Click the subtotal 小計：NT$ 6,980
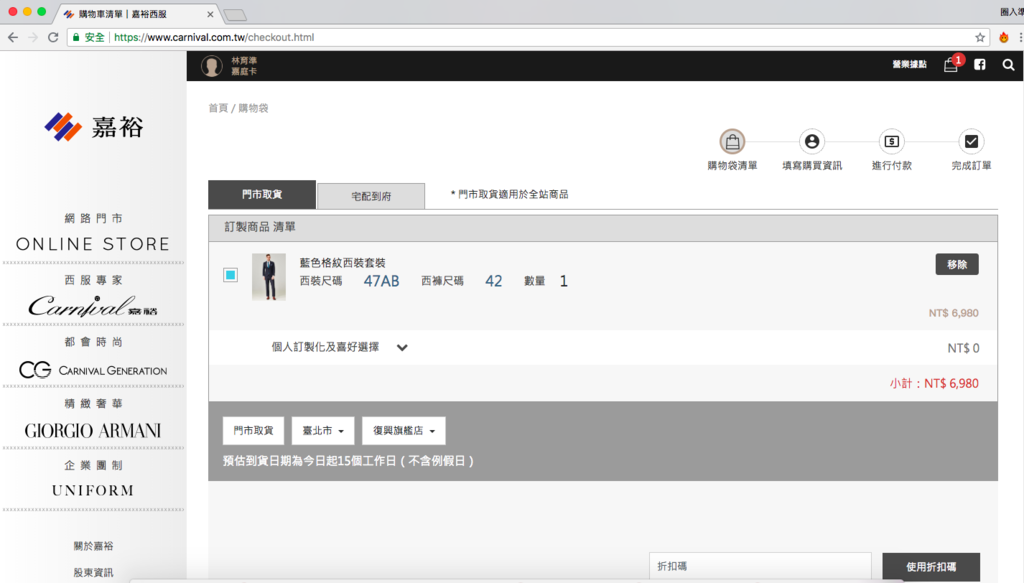Screen dimensions: 1024x583 [934, 383]
